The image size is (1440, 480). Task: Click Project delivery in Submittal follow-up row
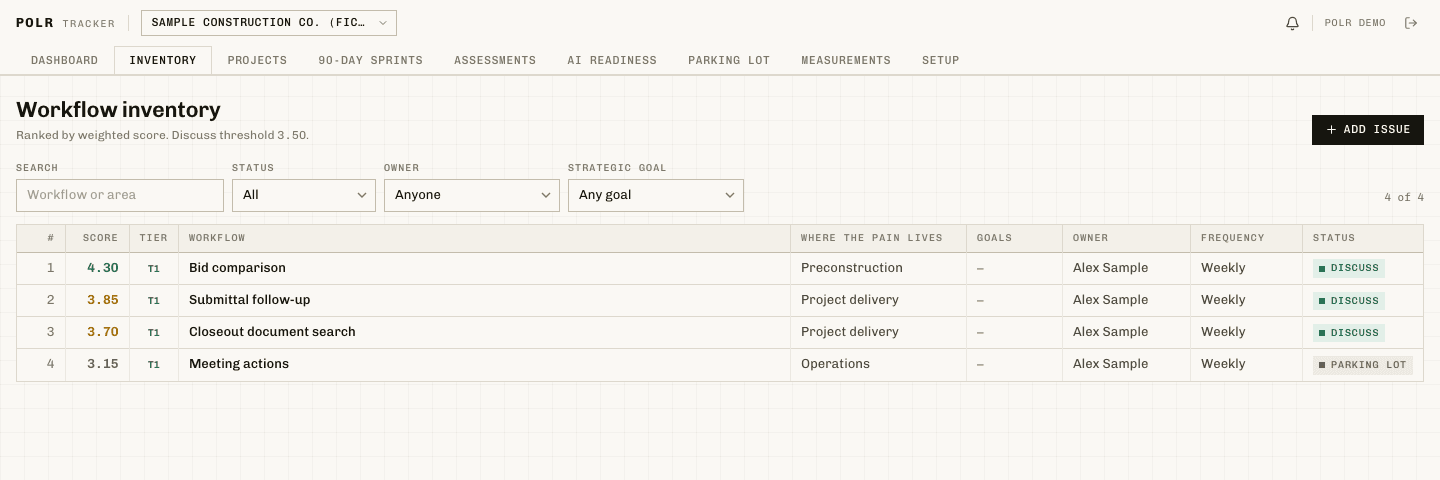pyautogui.click(x=850, y=300)
